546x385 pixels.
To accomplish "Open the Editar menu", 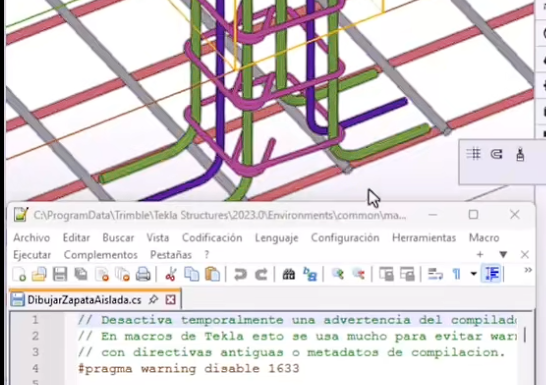I will coord(76,238).
